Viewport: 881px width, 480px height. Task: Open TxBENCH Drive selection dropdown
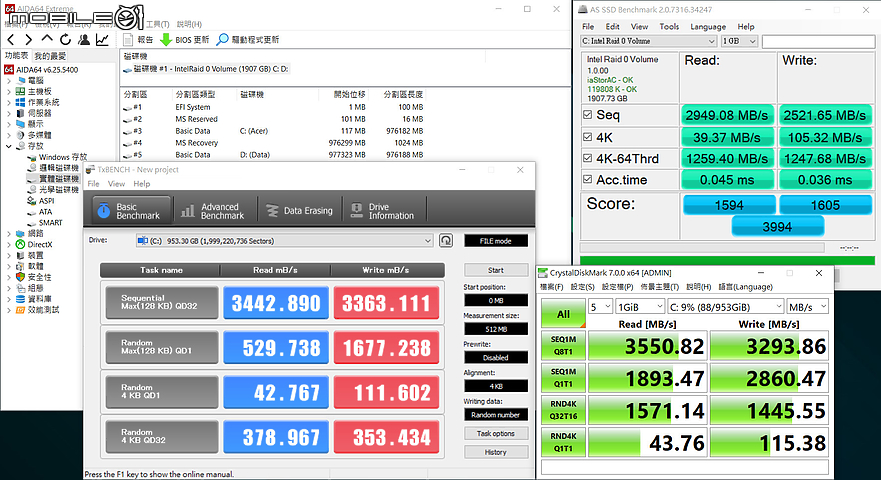coord(284,241)
